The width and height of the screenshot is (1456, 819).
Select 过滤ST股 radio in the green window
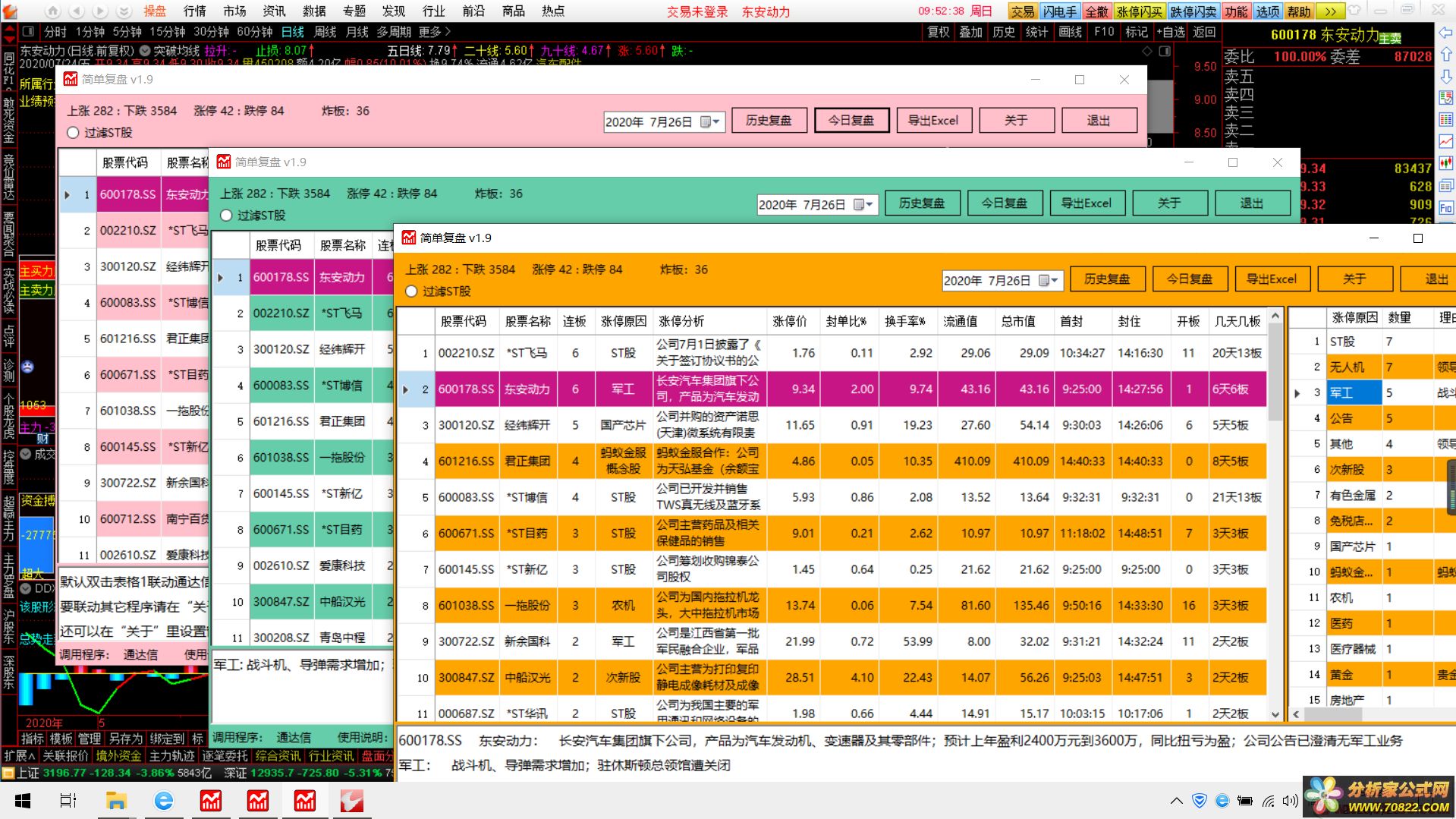click(x=226, y=216)
